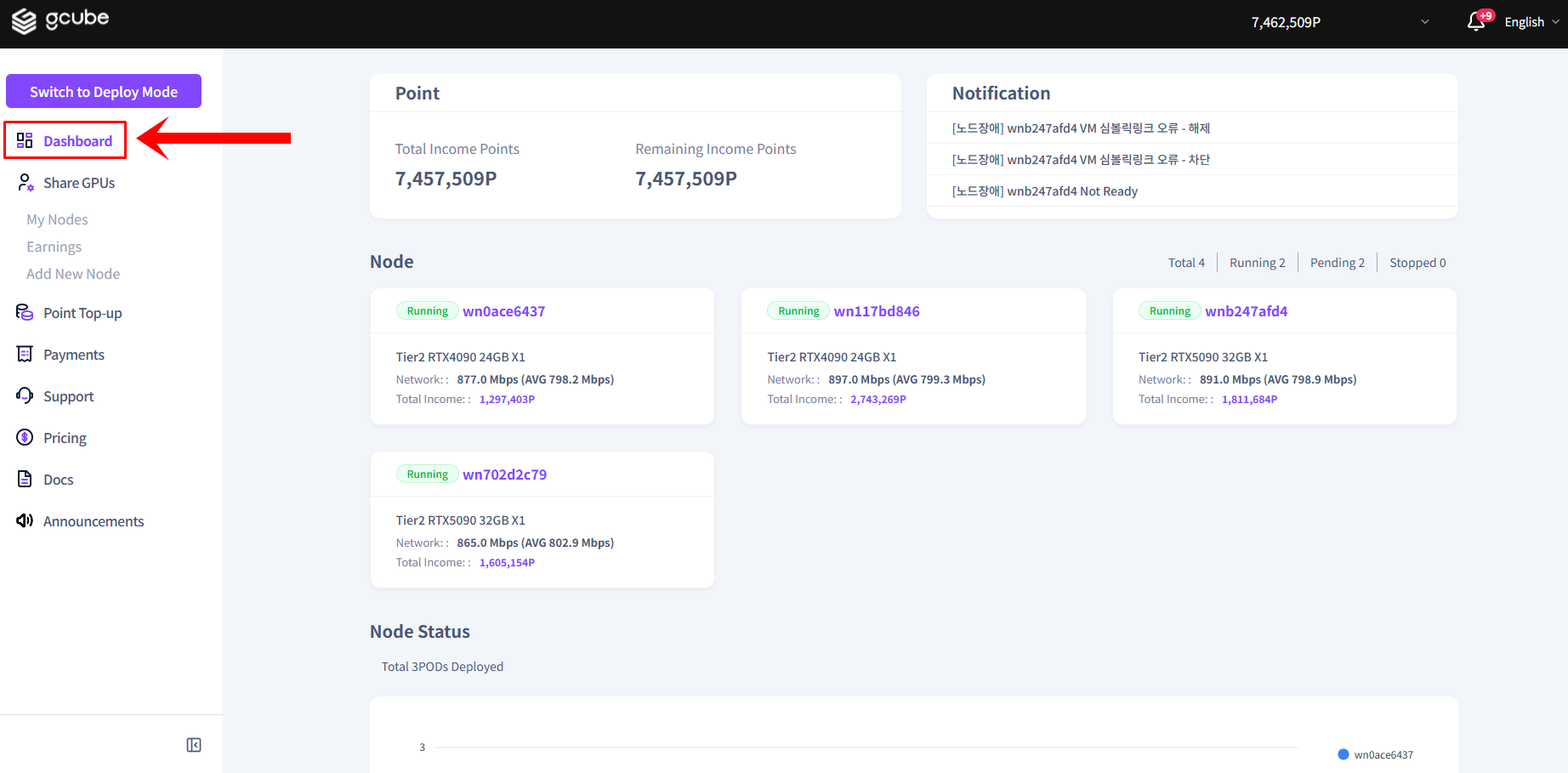Open the Dashboard menu item
This screenshot has height=773, width=1568.
[x=65, y=140]
